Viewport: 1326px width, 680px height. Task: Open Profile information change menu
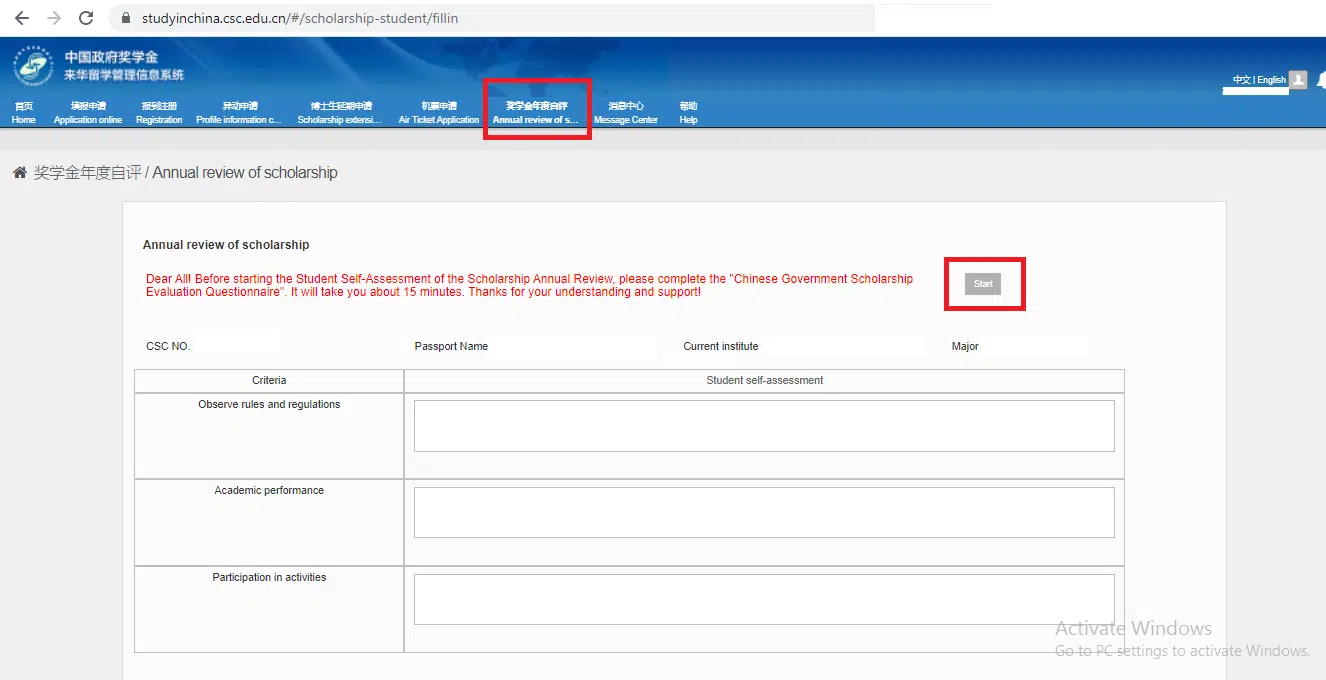[239, 113]
